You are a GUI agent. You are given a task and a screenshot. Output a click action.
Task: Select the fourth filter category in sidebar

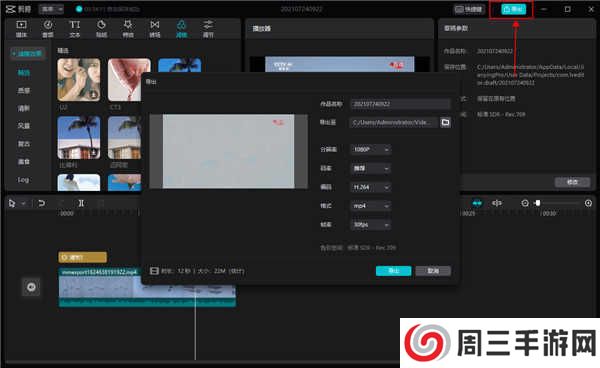(x=23, y=126)
